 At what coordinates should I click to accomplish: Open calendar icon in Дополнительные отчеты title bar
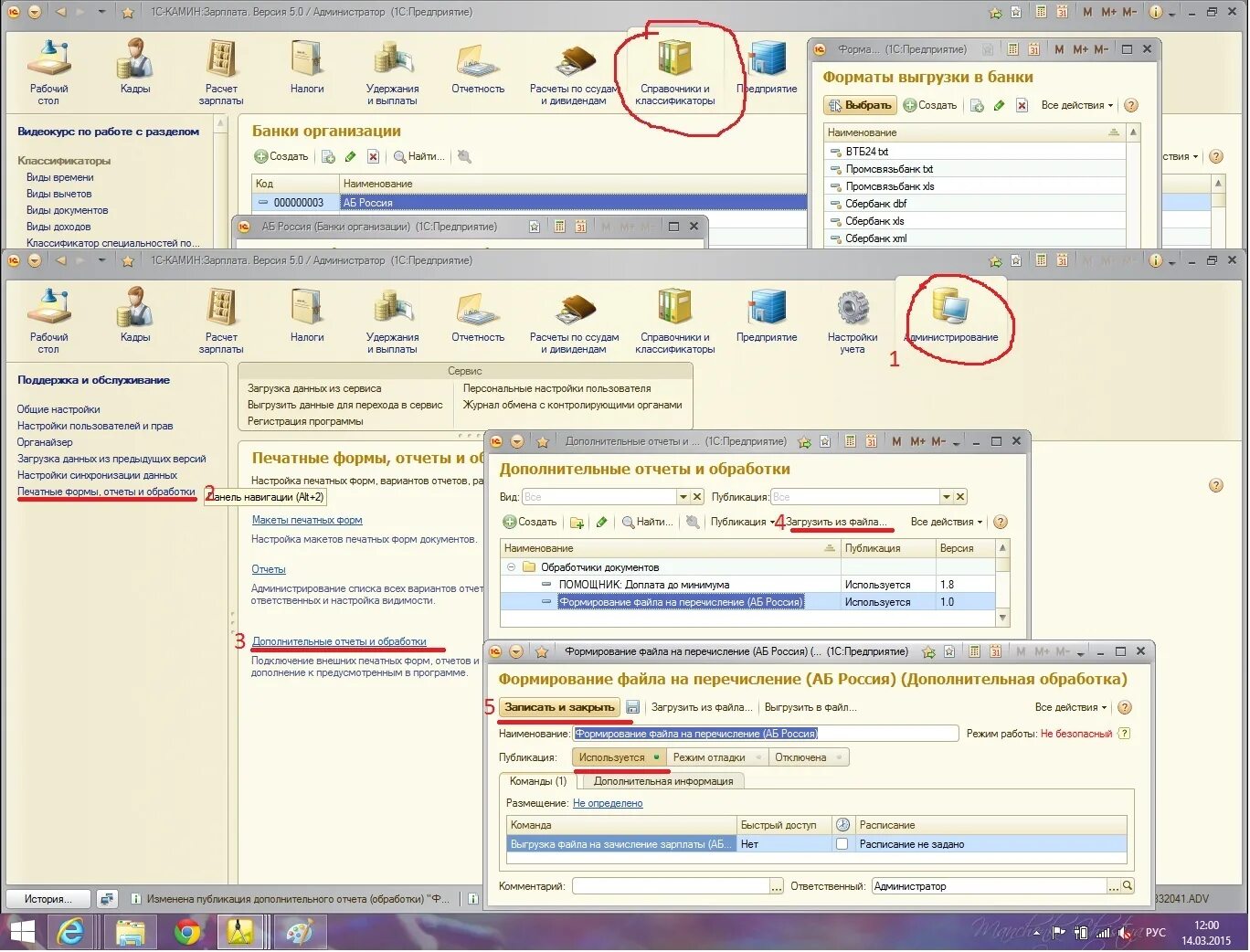(871, 441)
